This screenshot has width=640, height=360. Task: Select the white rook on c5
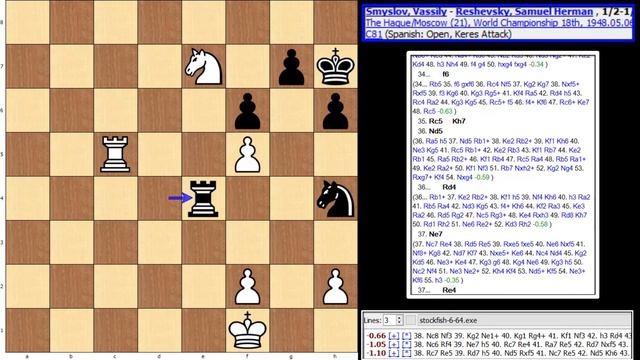click(115, 154)
